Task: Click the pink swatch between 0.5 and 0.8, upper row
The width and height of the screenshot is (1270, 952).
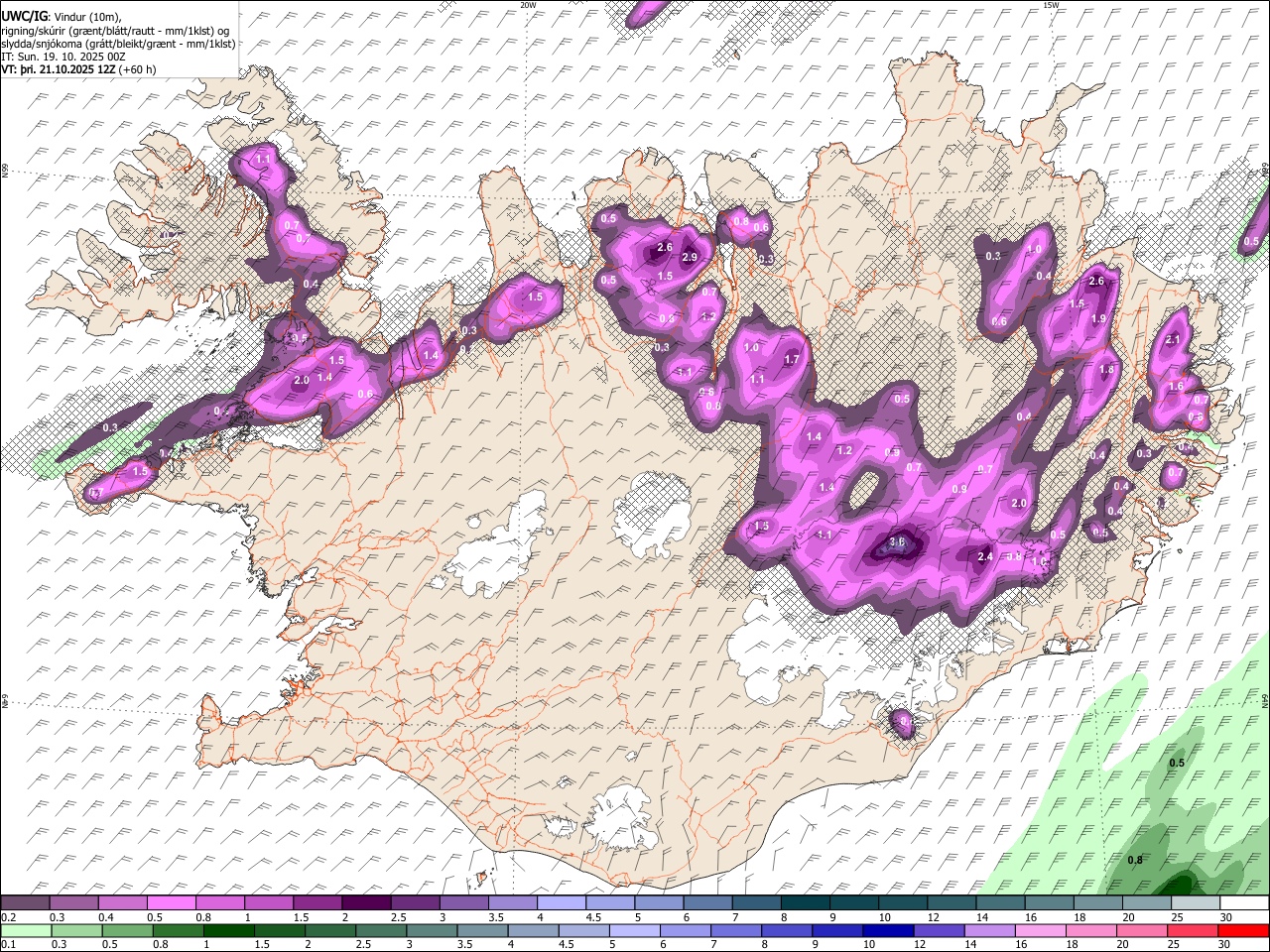Action: (x=171, y=902)
